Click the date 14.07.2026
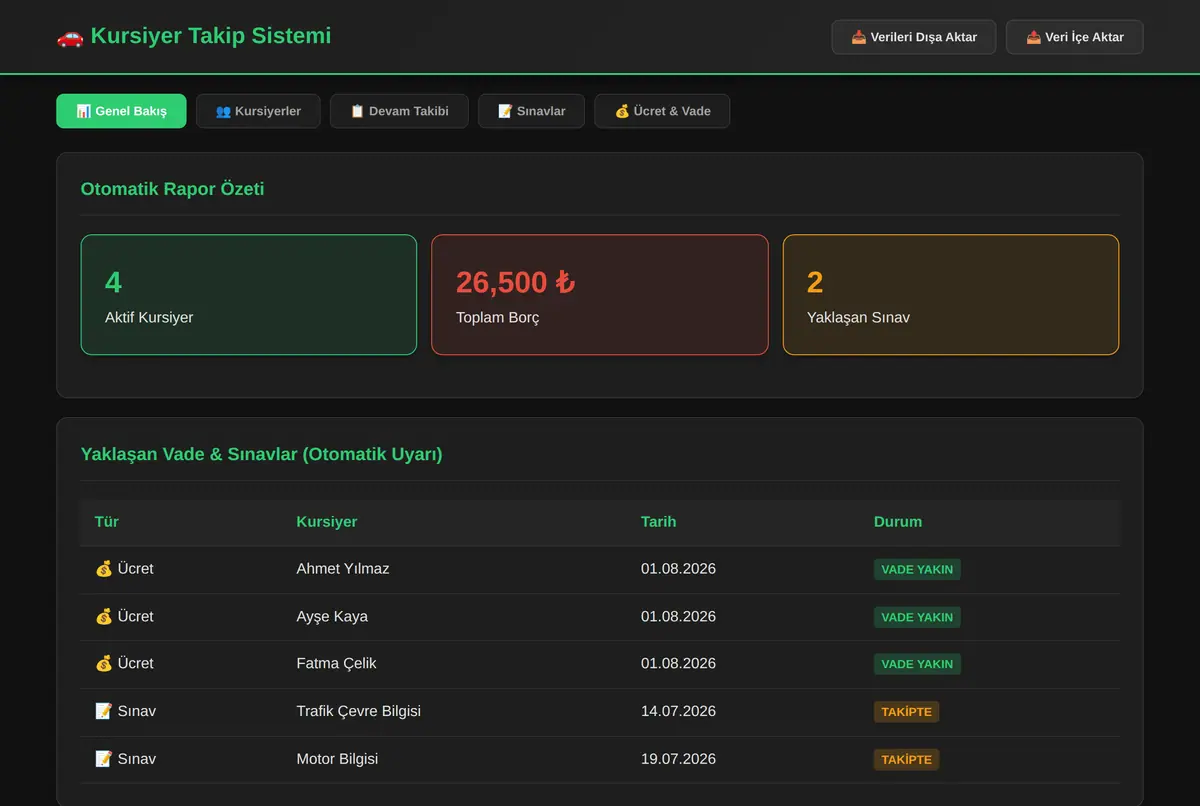1200x806 pixels. 678,712
